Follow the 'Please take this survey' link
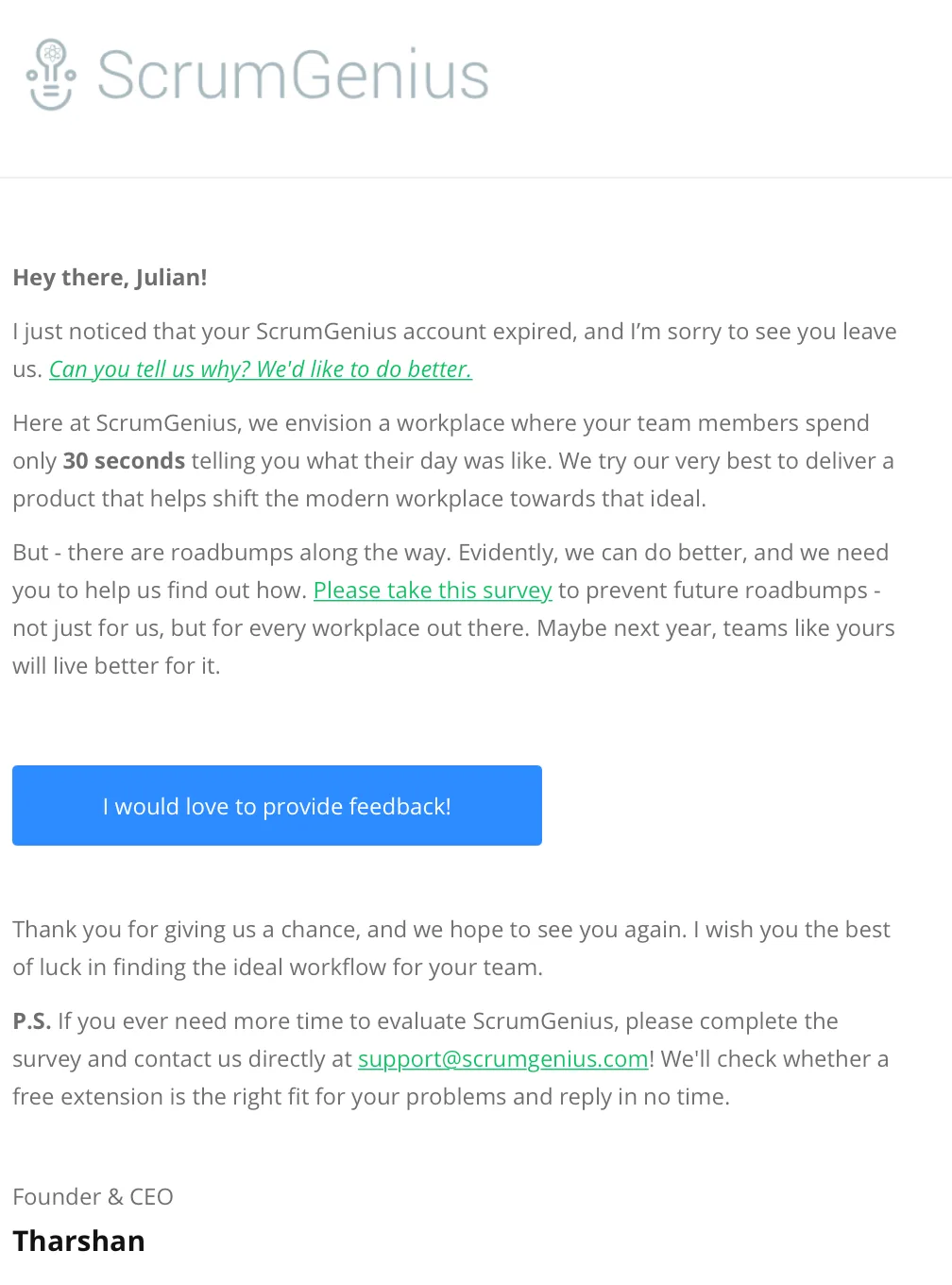Screen dimensions: 952x1285 click(433, 591)
